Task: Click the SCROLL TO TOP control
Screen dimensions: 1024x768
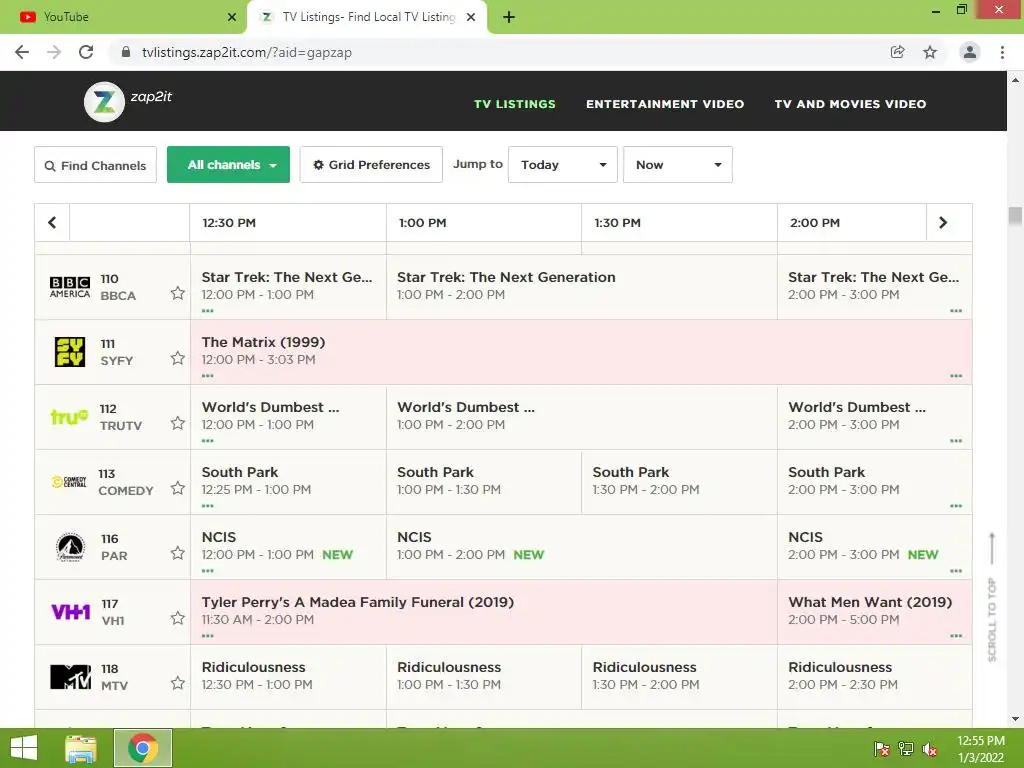Action: pyautogui.click(x=992, y=597)
